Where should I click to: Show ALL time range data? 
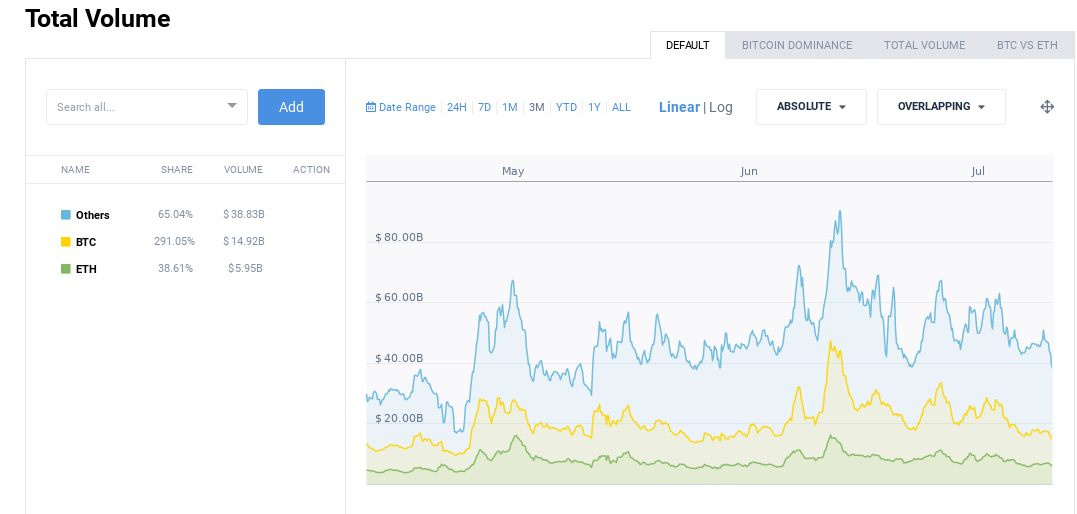pyautogui.click(x=621, y=107)
